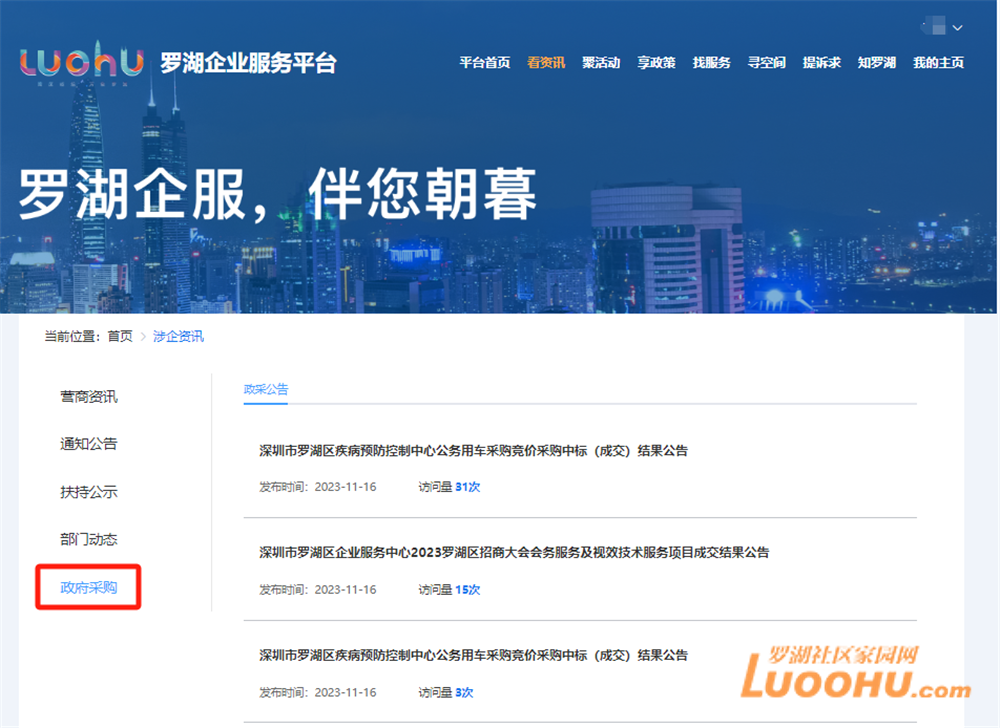
Task: Click the LUOHU platform logo
Action: (82, 62)
